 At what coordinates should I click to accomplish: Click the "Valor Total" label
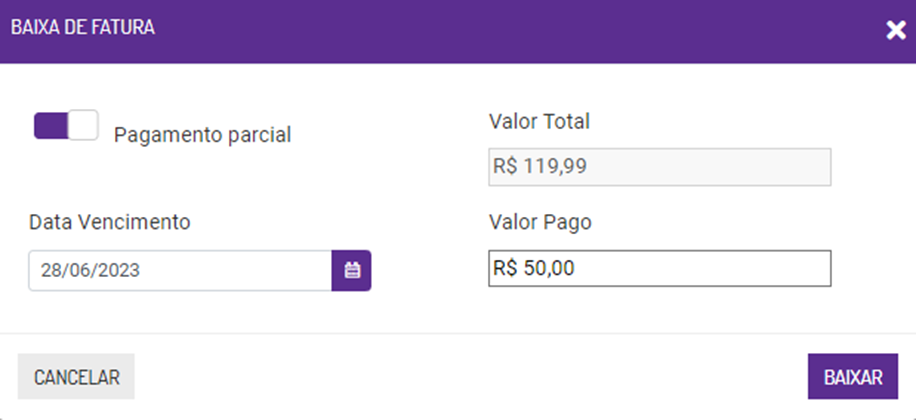[x=539, y=122]
